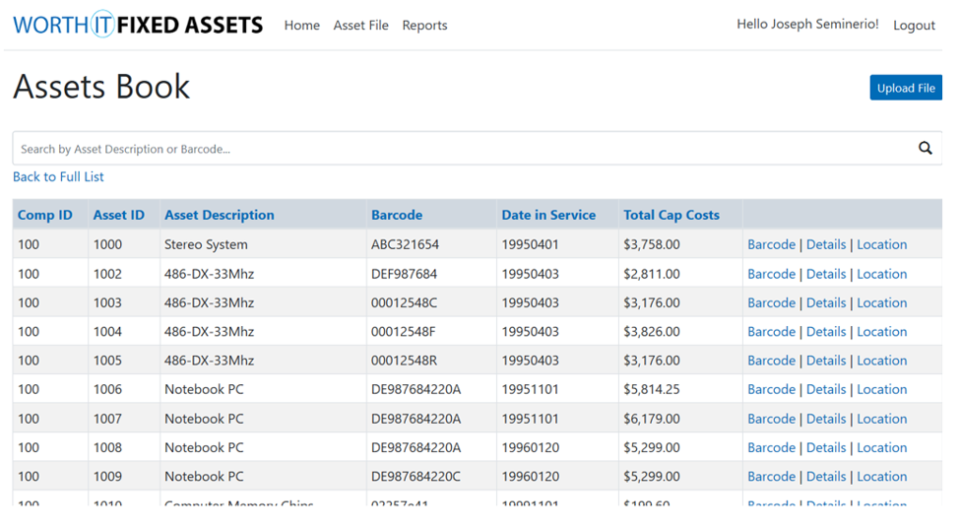Open Barcode link for asset 1008

point(771,447)
